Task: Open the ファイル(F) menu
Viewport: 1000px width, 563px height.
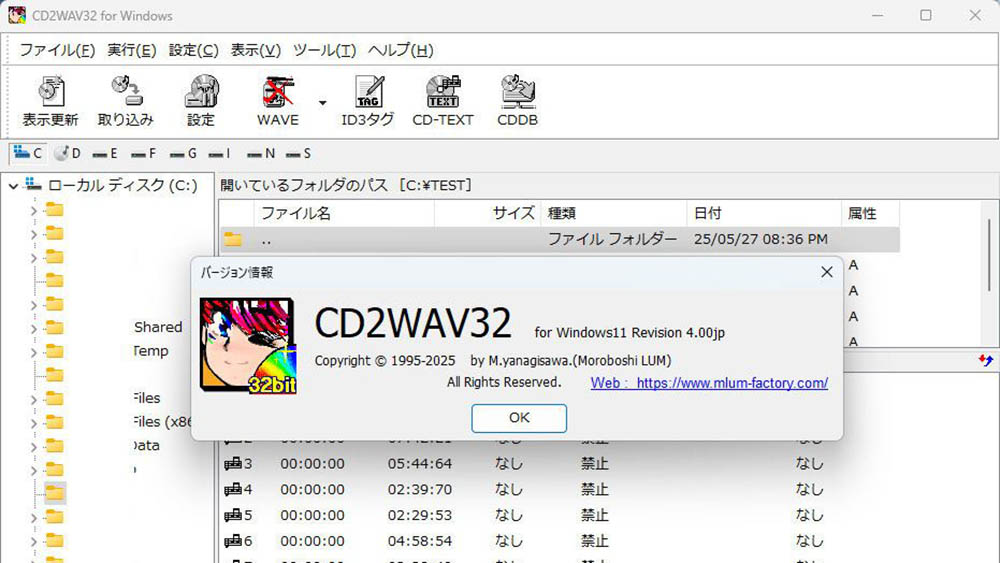Action: point(57,50)
